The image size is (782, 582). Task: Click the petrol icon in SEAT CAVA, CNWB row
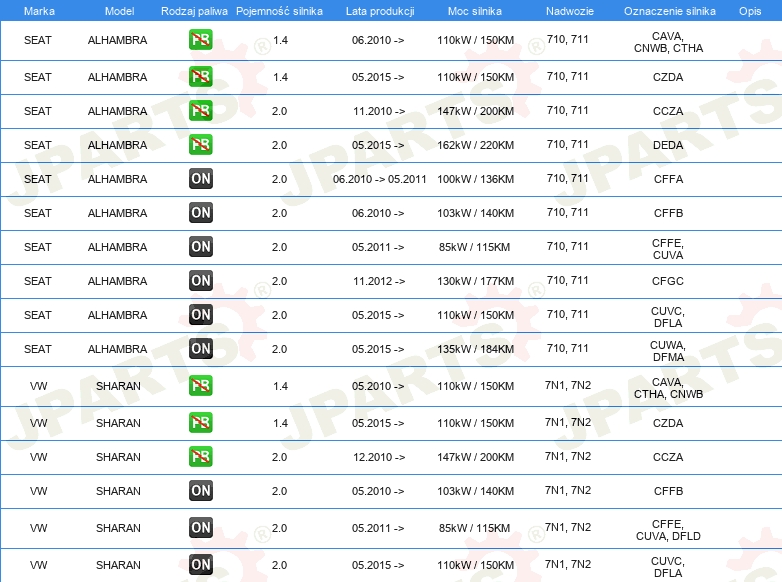click(x=201, y=40)
